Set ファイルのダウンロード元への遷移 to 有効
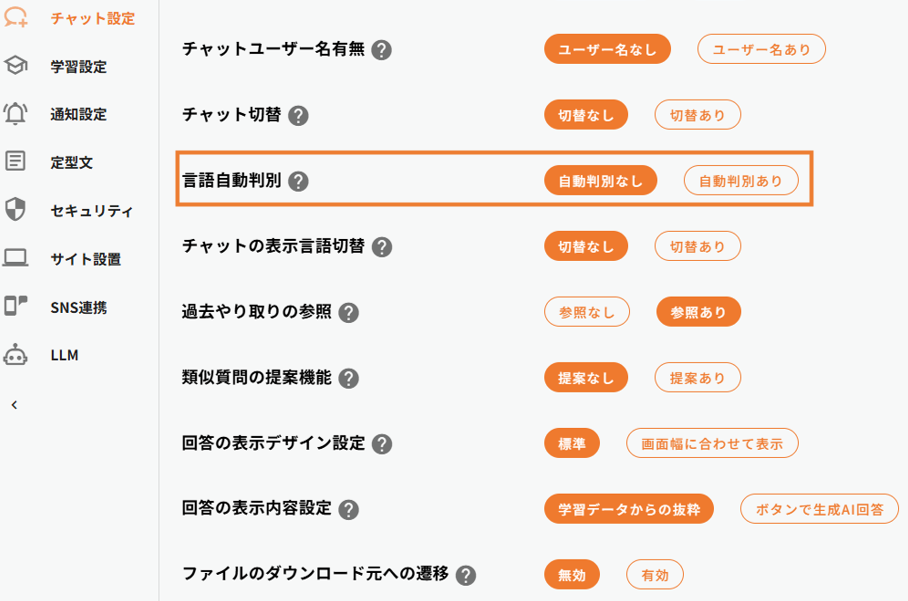The height and width of the screenshot is (601, 908). (x=655, y=574)
